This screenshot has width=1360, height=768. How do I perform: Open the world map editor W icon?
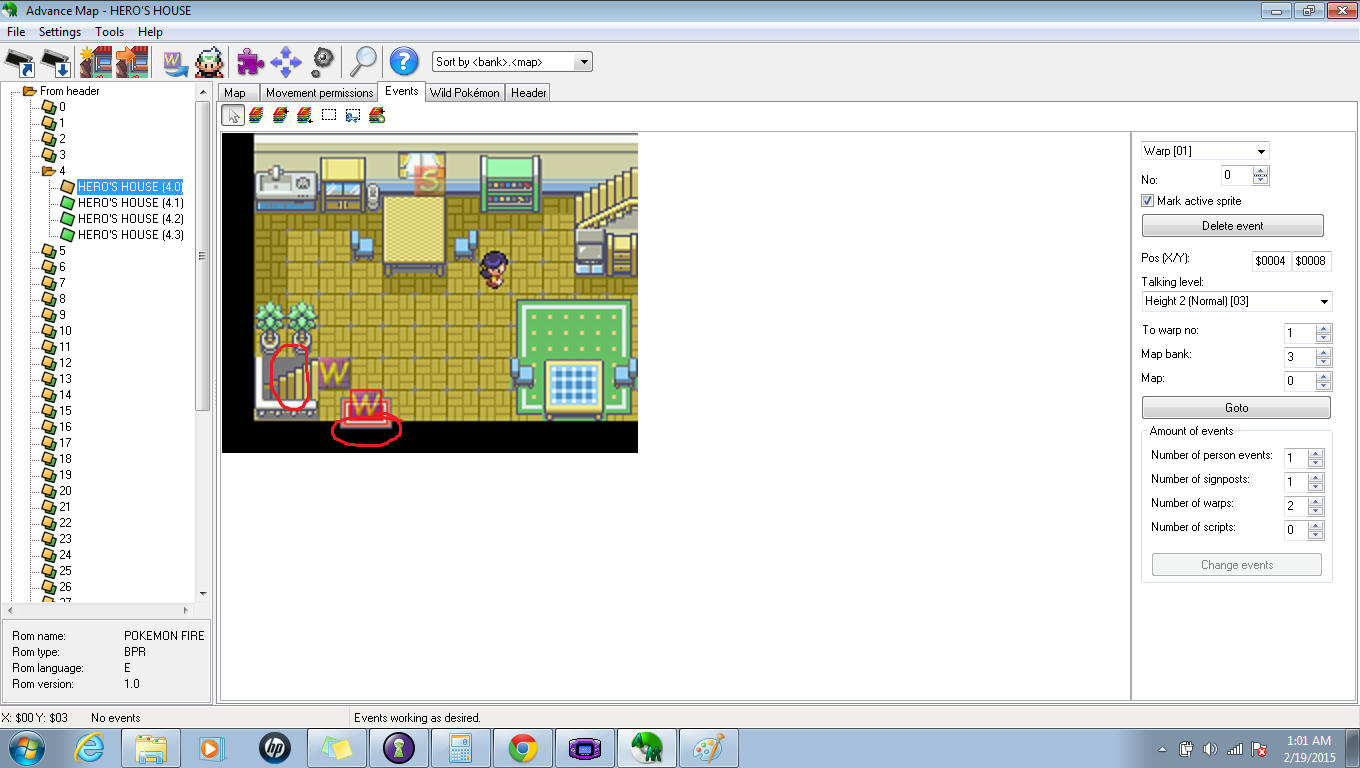coord(175,62)
